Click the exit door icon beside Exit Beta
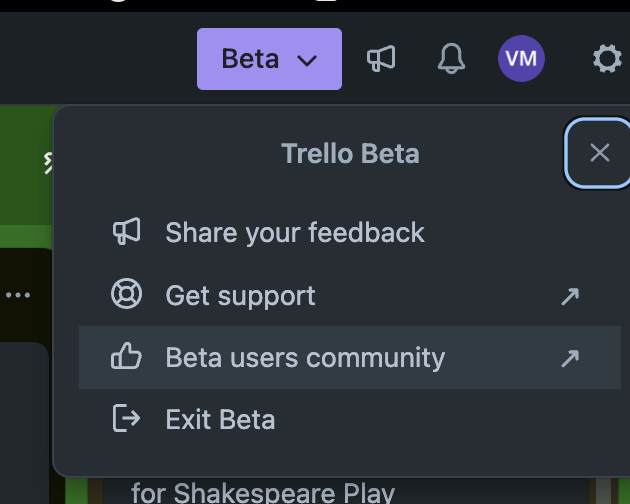Viewport: 630px width, 504px height. click(x=126, y=418)
